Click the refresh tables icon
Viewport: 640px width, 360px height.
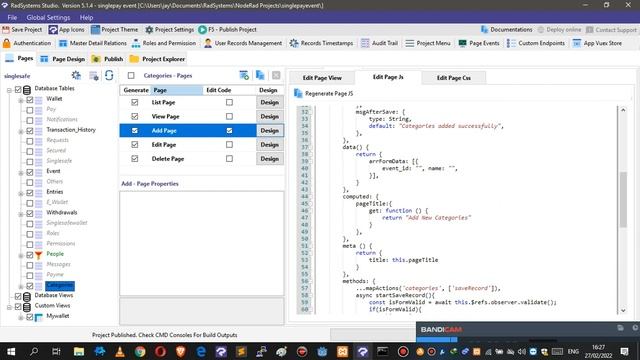click(109, 75)
